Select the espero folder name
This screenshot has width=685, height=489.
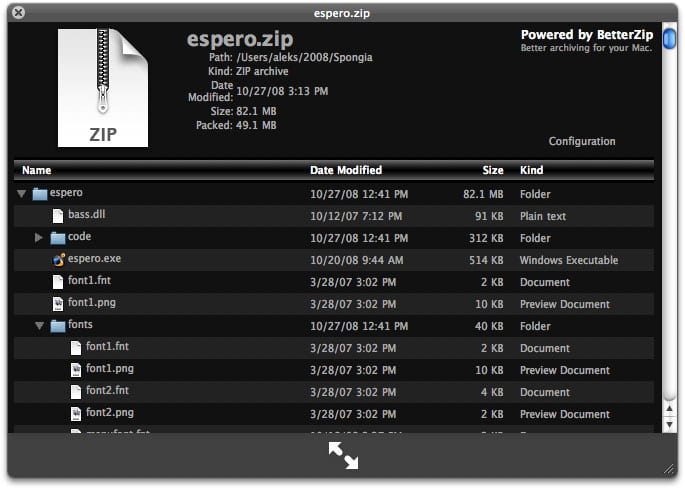[x=66, y=193]
